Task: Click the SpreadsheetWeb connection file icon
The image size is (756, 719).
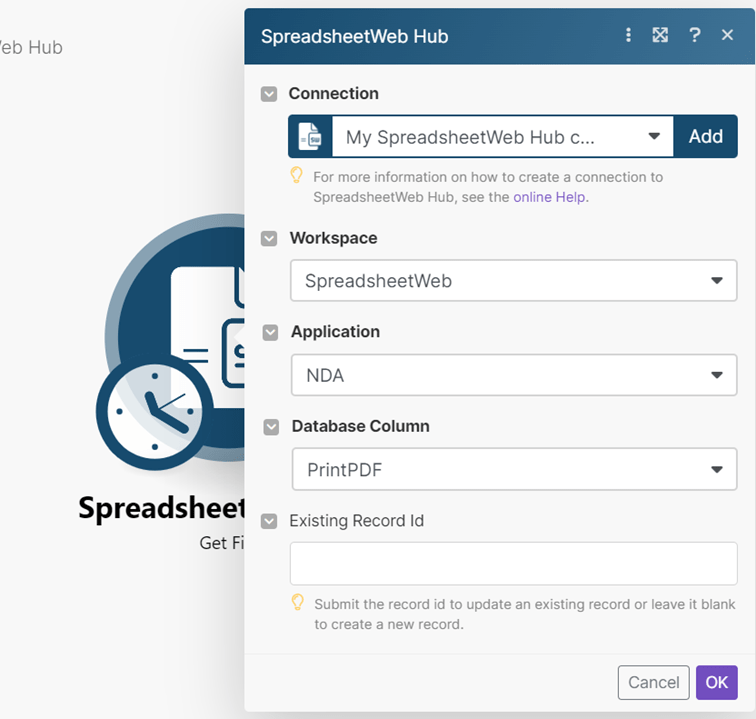Action: [310, 136]
